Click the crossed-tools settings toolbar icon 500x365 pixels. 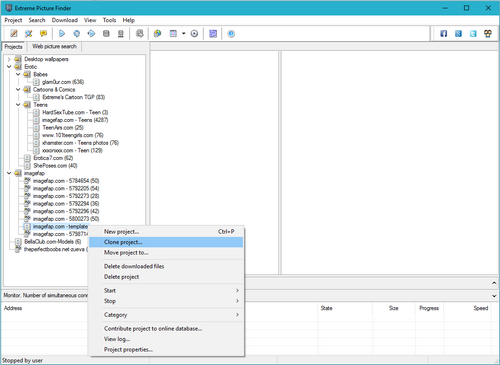click(29, 33)
